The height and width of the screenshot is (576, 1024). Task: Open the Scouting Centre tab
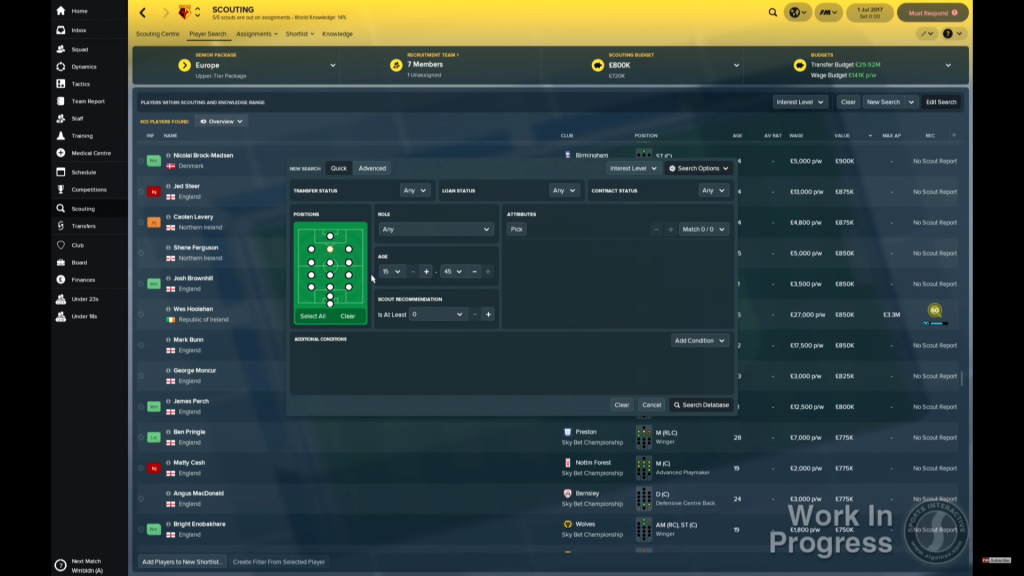coord(157,34)
